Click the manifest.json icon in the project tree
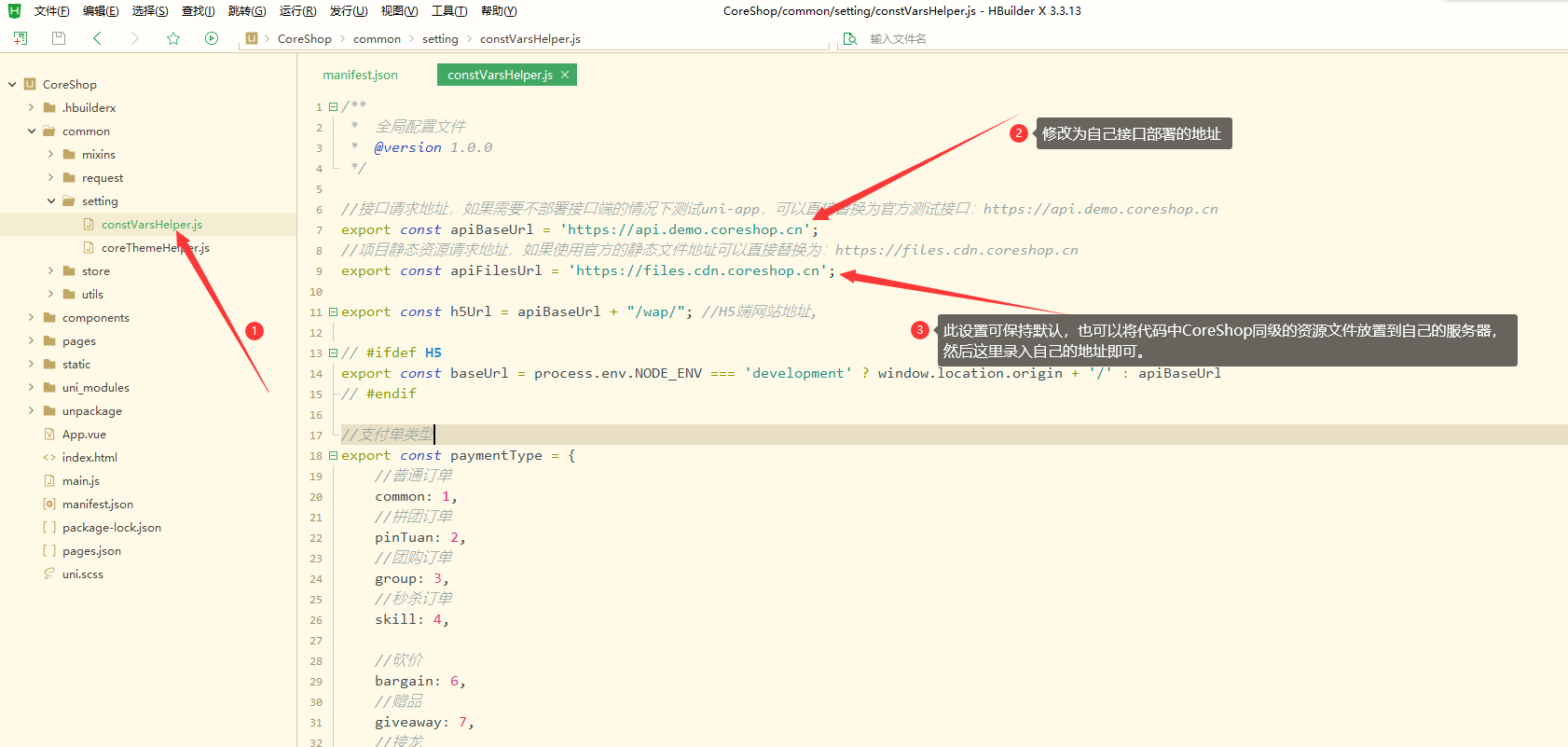The image size is (1568, 747). pyautogui.click(x=49, y=505)
